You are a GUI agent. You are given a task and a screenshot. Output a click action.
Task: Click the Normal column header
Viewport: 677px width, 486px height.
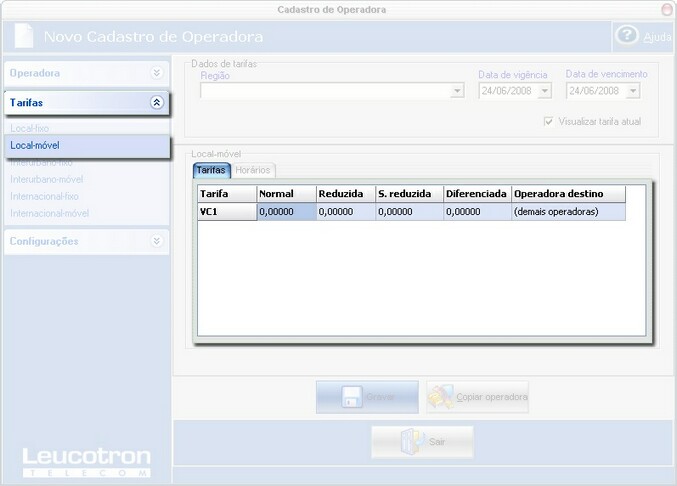[x=287, y=194]
